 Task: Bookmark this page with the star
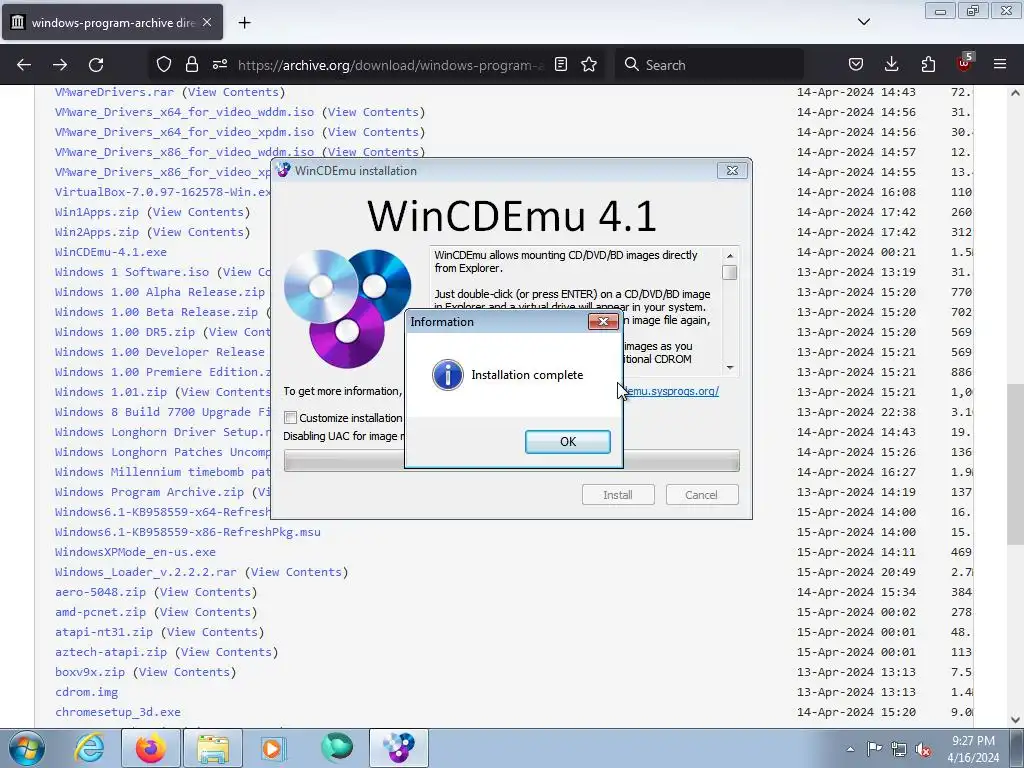(589, 64)
